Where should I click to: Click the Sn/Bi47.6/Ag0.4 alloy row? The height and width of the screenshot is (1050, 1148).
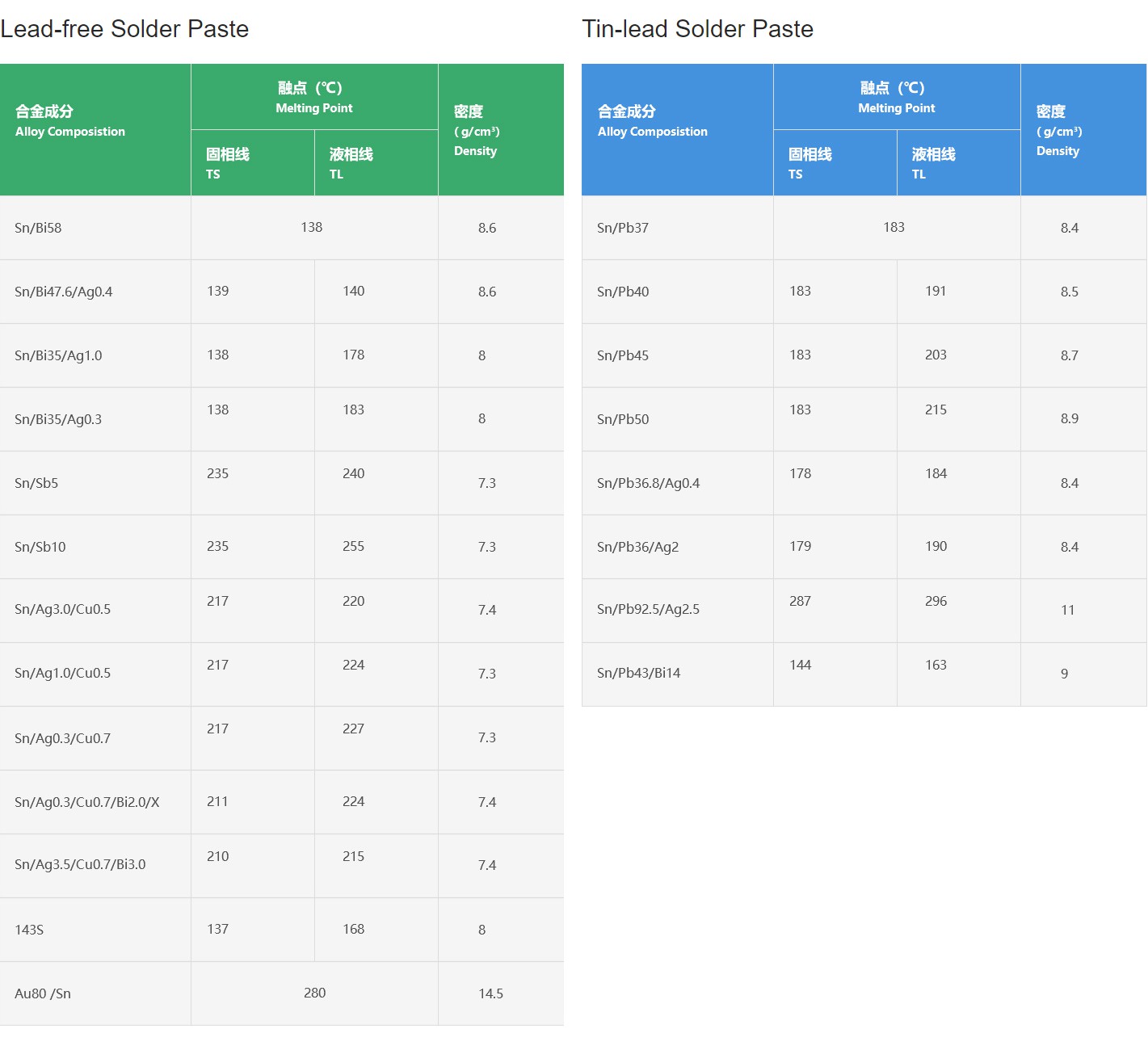click(63, 292)
